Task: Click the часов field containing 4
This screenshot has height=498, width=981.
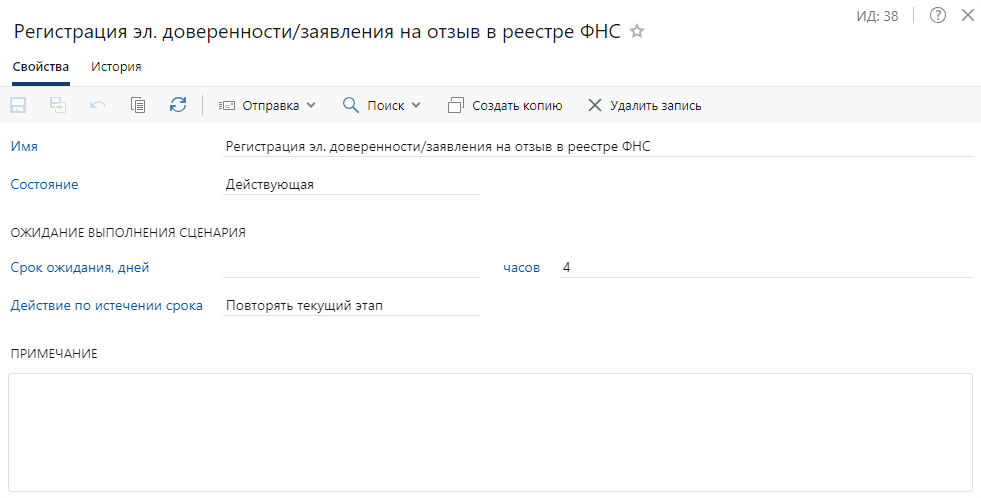Action: click(x=765, y=267)
